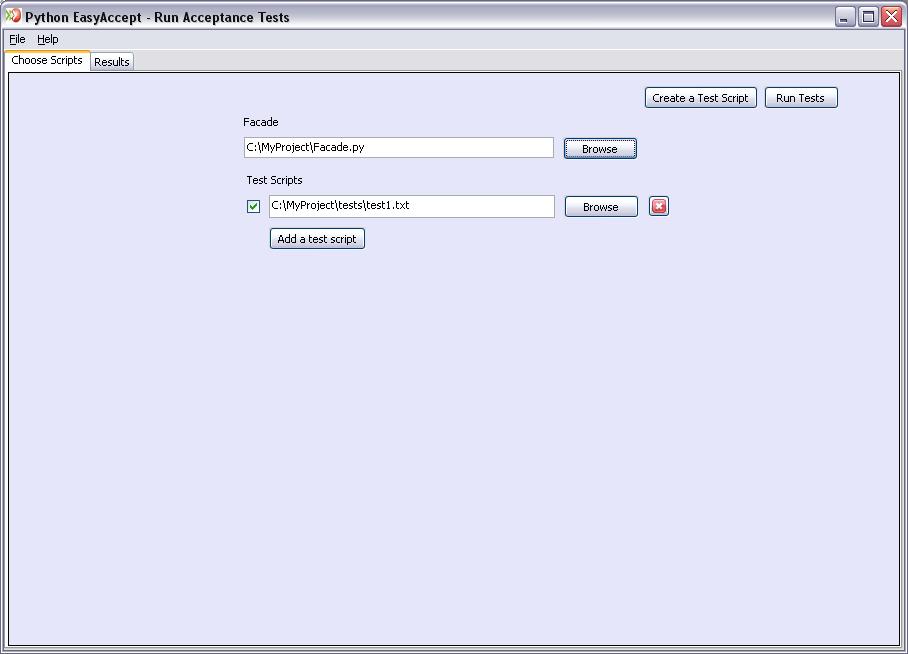Image resolution: width=908 pixels, height=654 pixels.
Task: Switch to the Results tab
Action: pyautogui.click(x=111, y=62)
